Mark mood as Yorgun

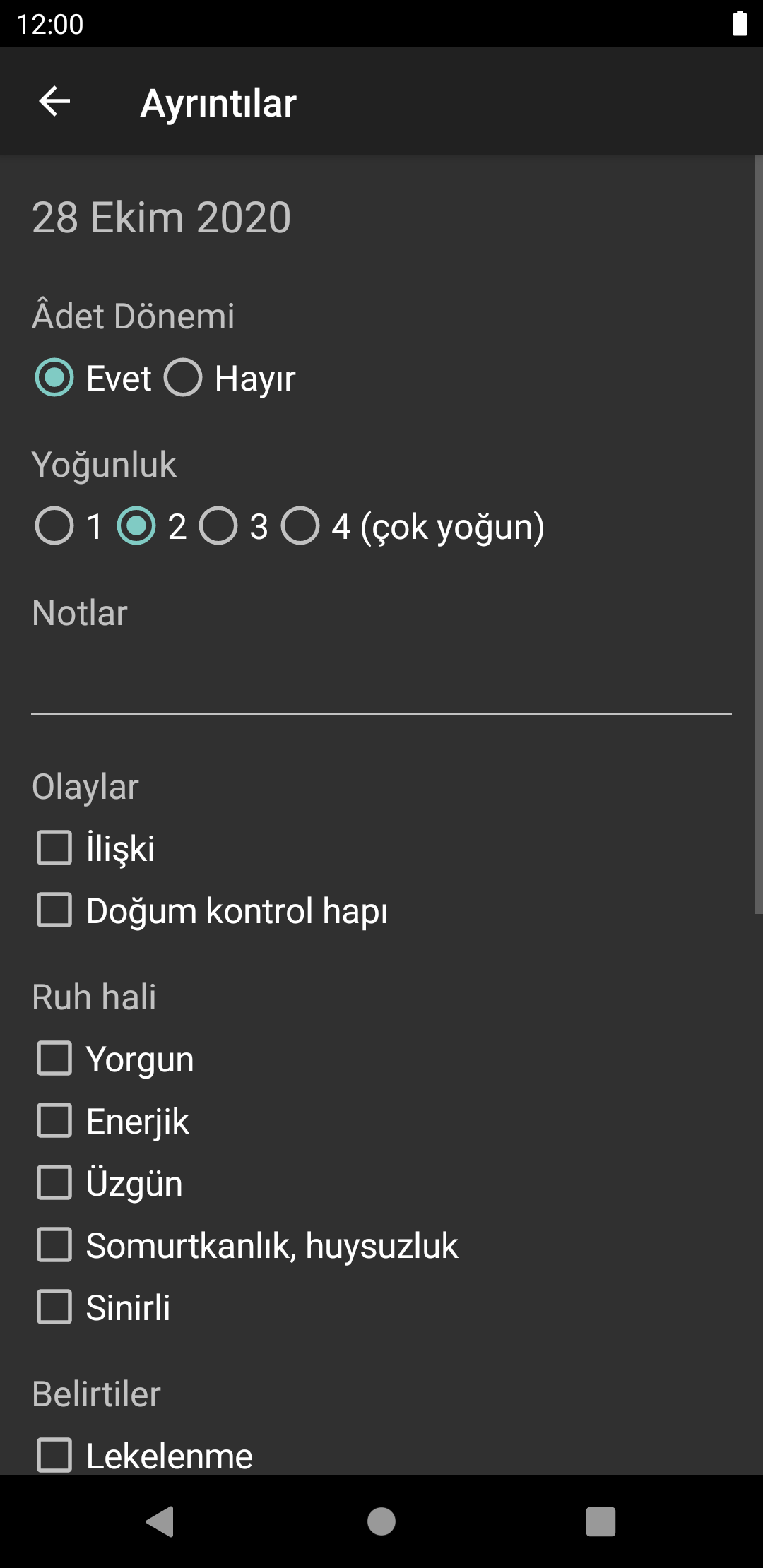(54, 1058)
